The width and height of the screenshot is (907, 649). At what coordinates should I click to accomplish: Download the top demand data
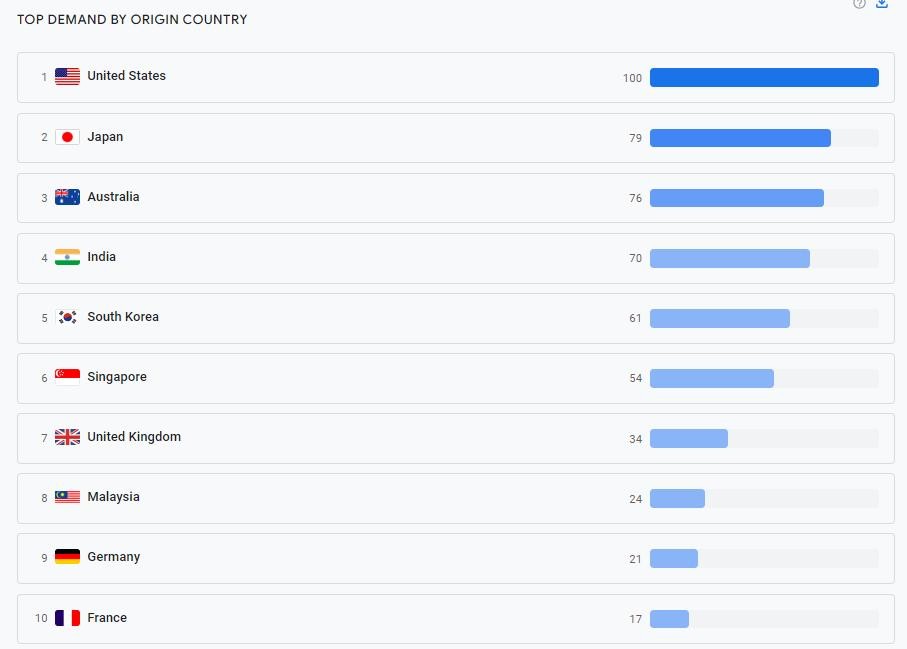tap(882, 4)
